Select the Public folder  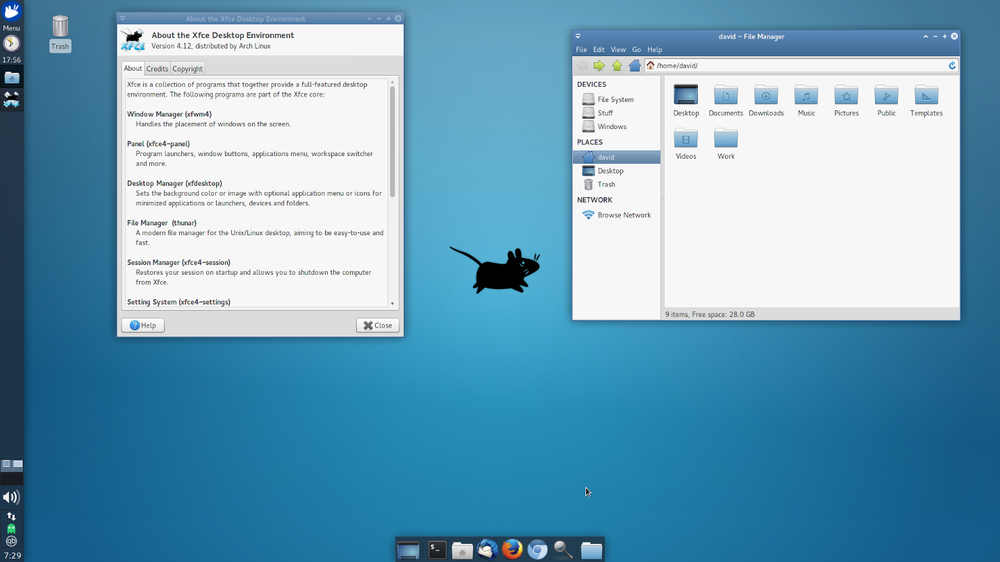886,100
